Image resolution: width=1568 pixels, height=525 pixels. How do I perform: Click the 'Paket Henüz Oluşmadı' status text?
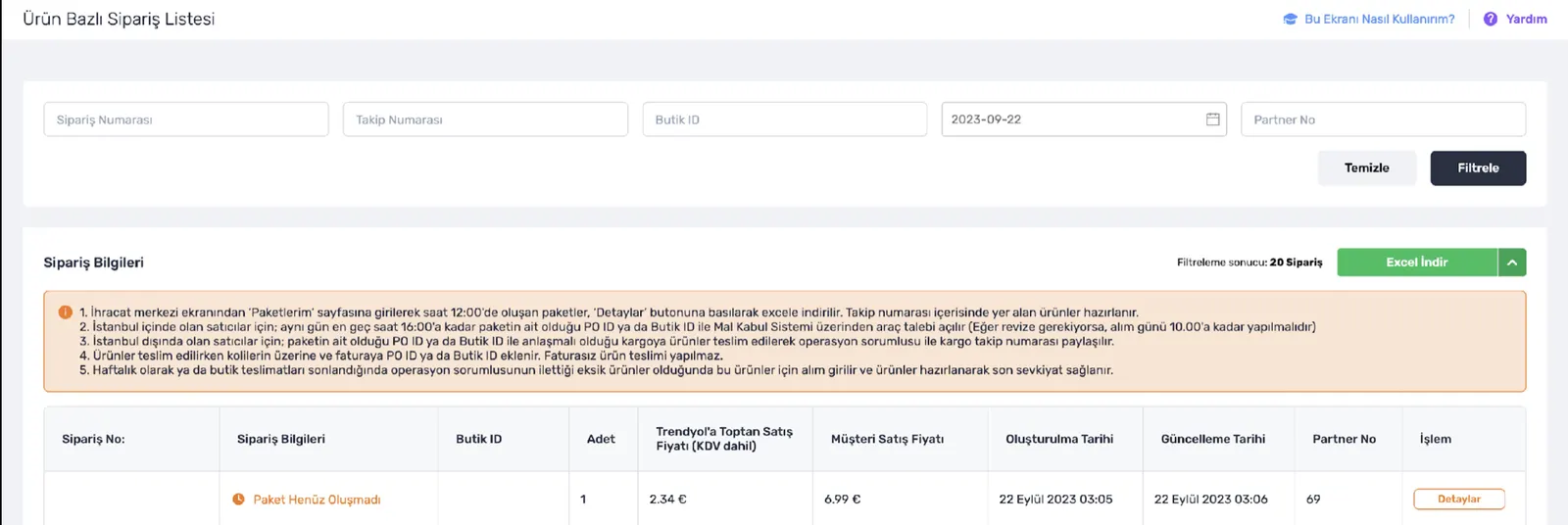pyautogui.click(x=317, y=500)
